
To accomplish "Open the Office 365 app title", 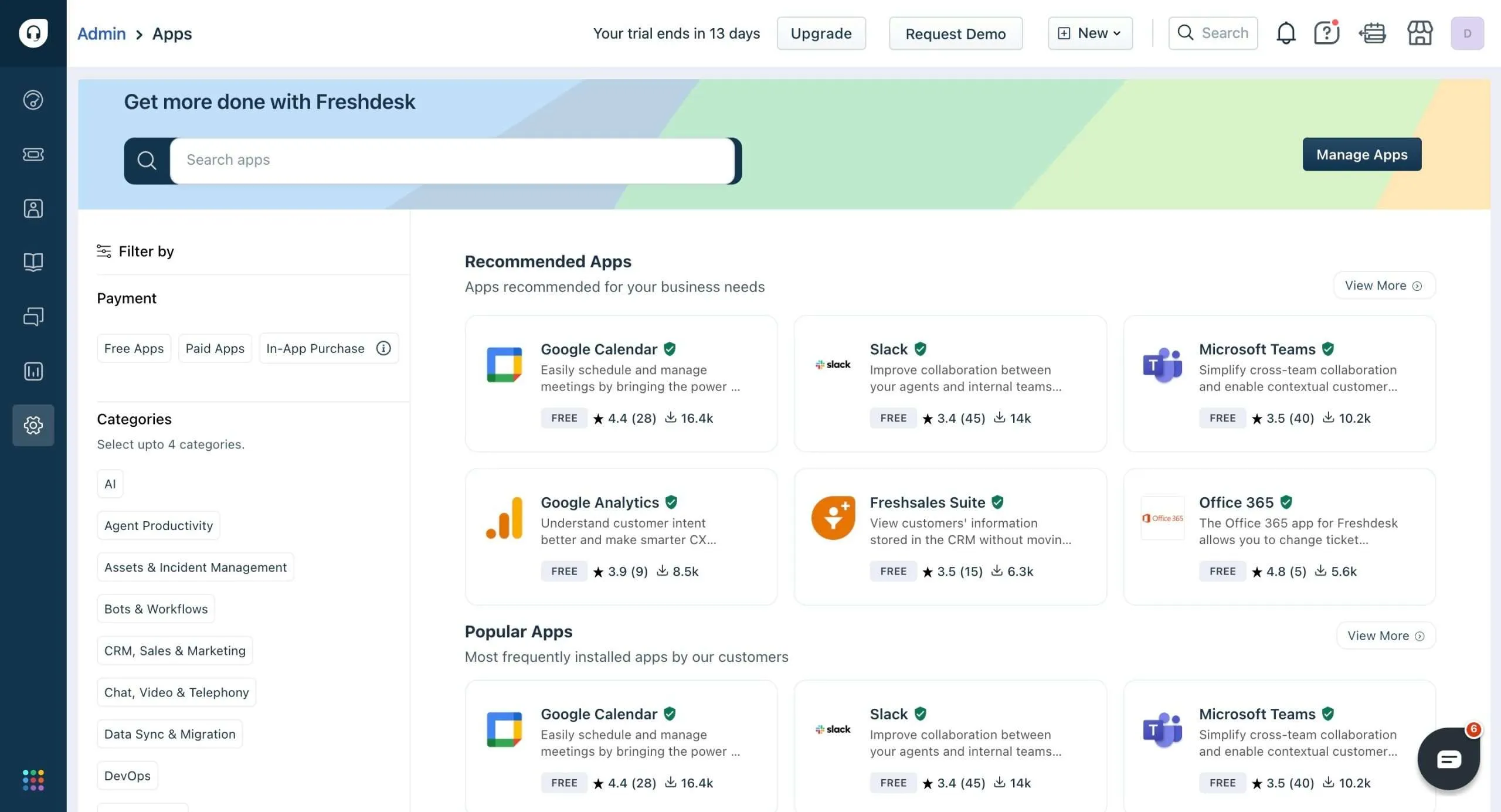I will click(1236, 502).
